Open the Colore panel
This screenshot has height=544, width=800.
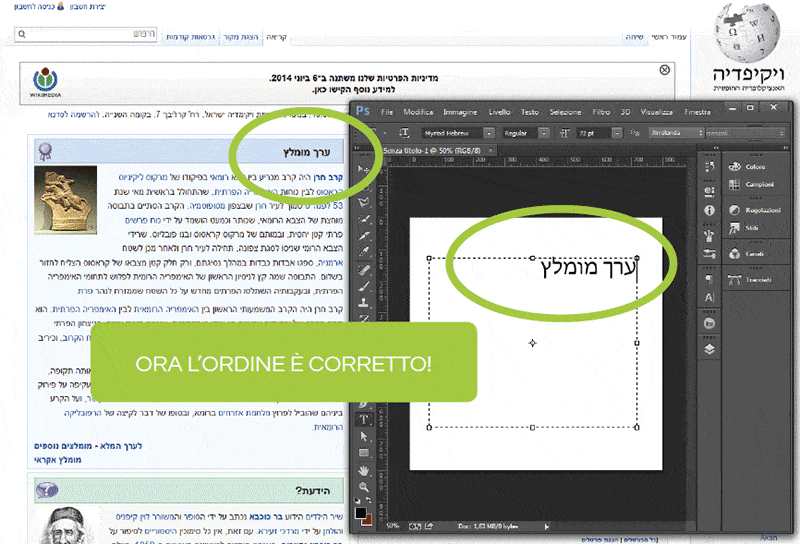coord(752,166)
